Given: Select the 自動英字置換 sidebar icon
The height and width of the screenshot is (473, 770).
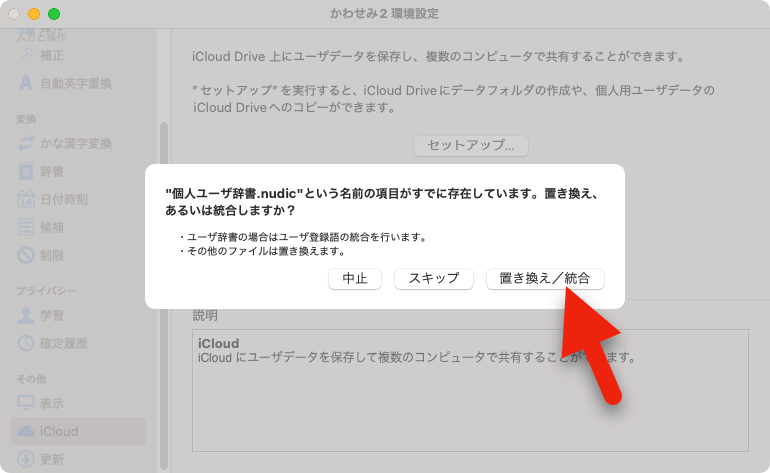Looking at the screenshot, I should 27,83.
